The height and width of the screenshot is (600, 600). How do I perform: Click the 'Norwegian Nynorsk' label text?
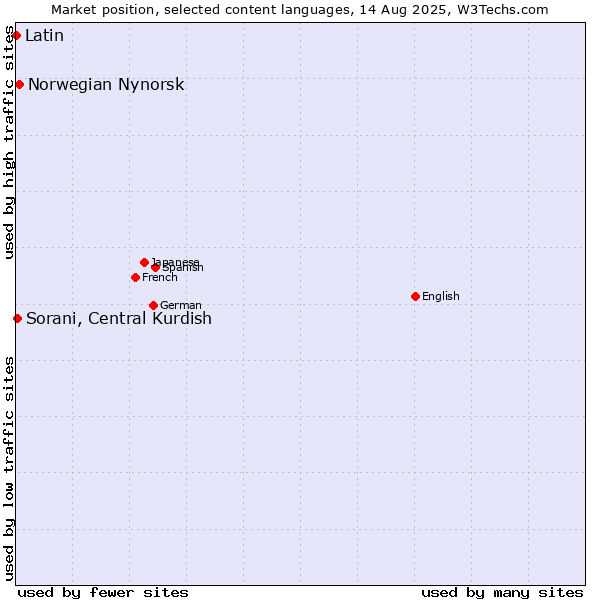[106, 85]
